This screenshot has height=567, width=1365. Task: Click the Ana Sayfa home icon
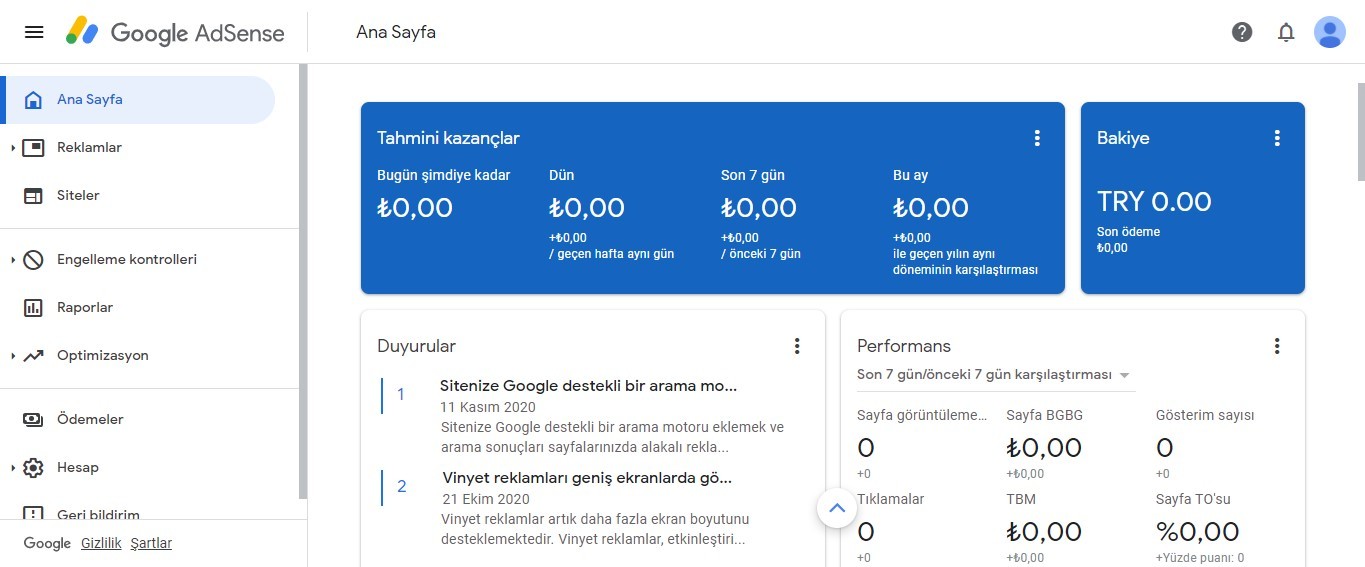[33, 100]
